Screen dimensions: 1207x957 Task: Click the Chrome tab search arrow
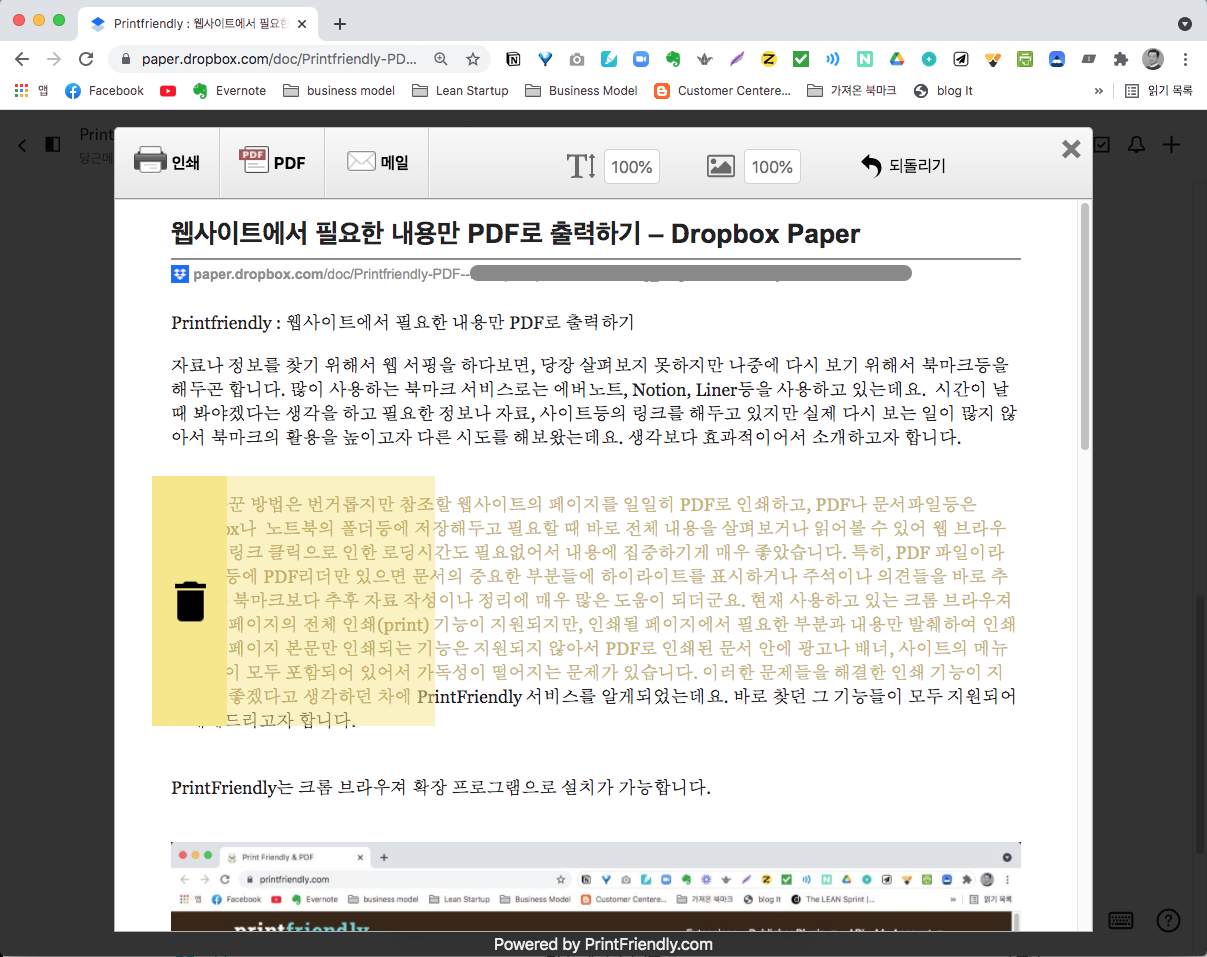pos(1185,23)
